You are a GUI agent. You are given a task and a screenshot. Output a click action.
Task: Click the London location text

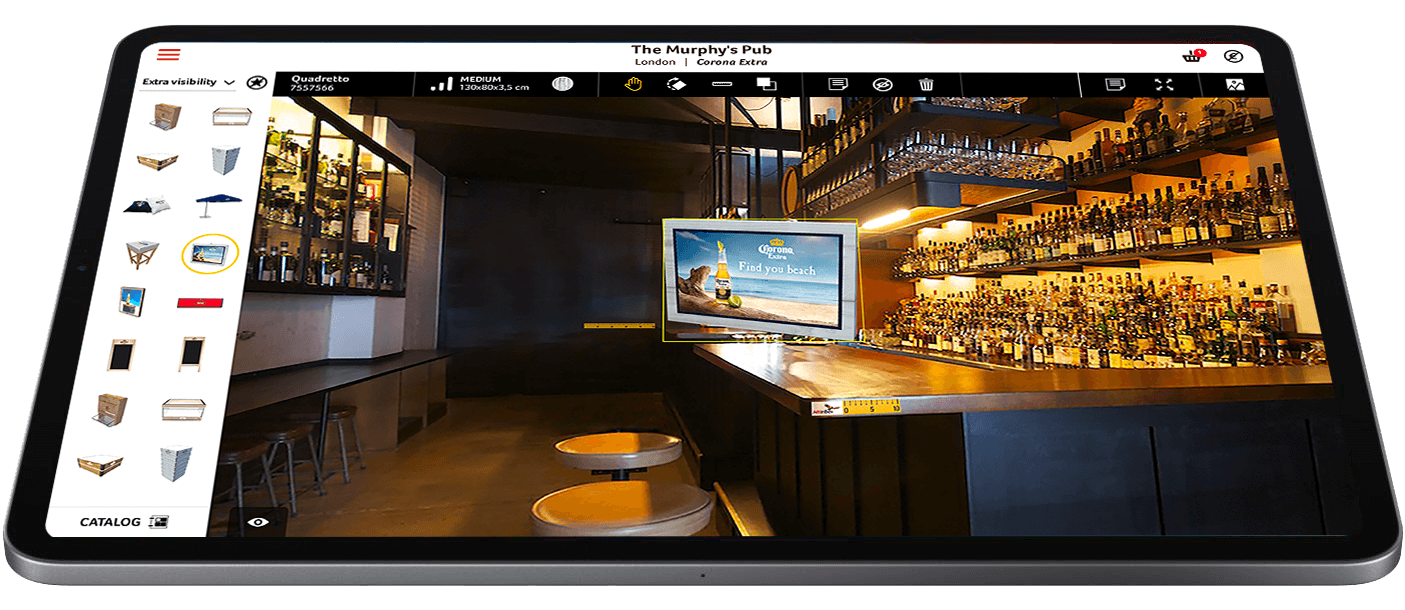coord(655,63)
